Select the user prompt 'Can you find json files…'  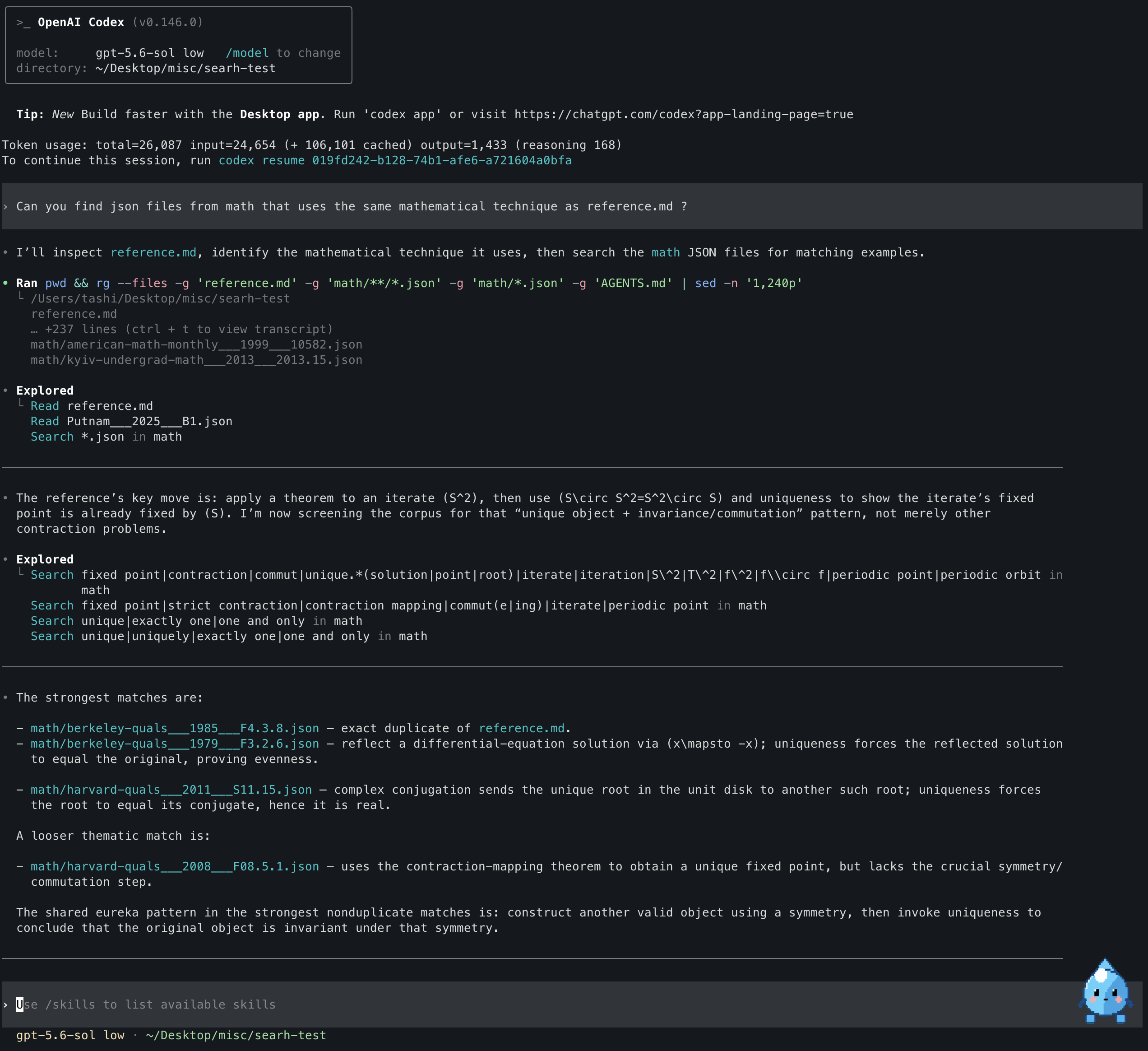352,206
